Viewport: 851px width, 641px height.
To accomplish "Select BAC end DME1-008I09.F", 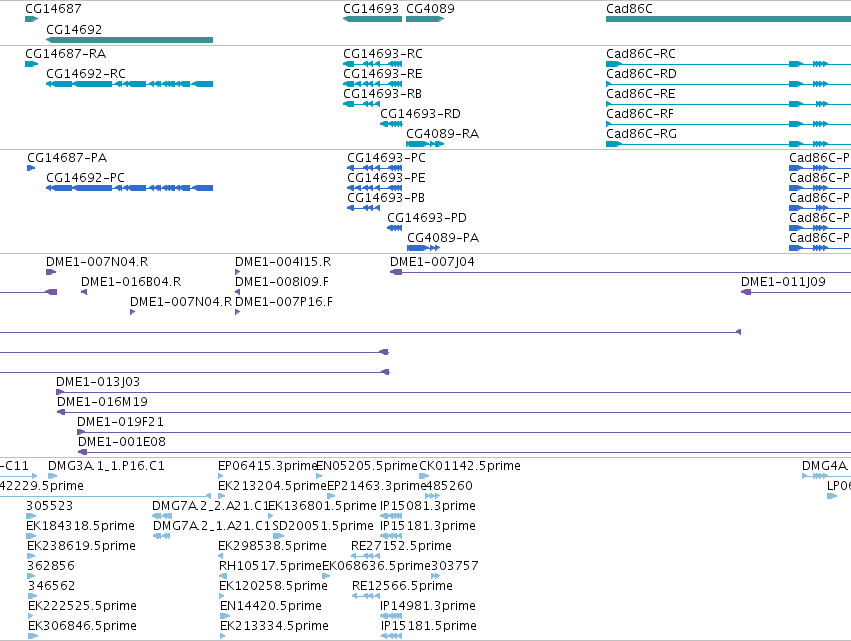I will pyautogui.click(x=282, y=282).
